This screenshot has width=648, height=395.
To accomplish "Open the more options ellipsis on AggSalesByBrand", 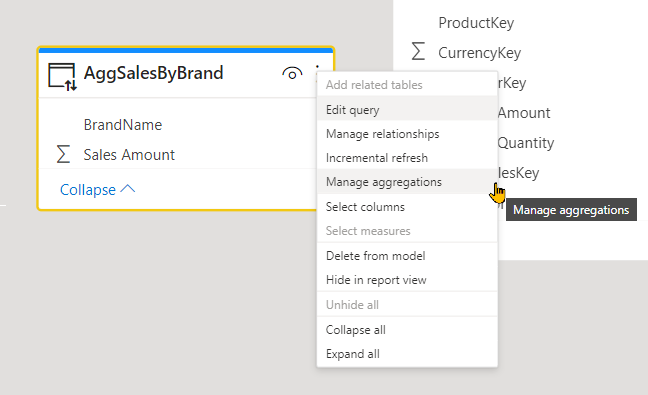I will tap(317, 67).
